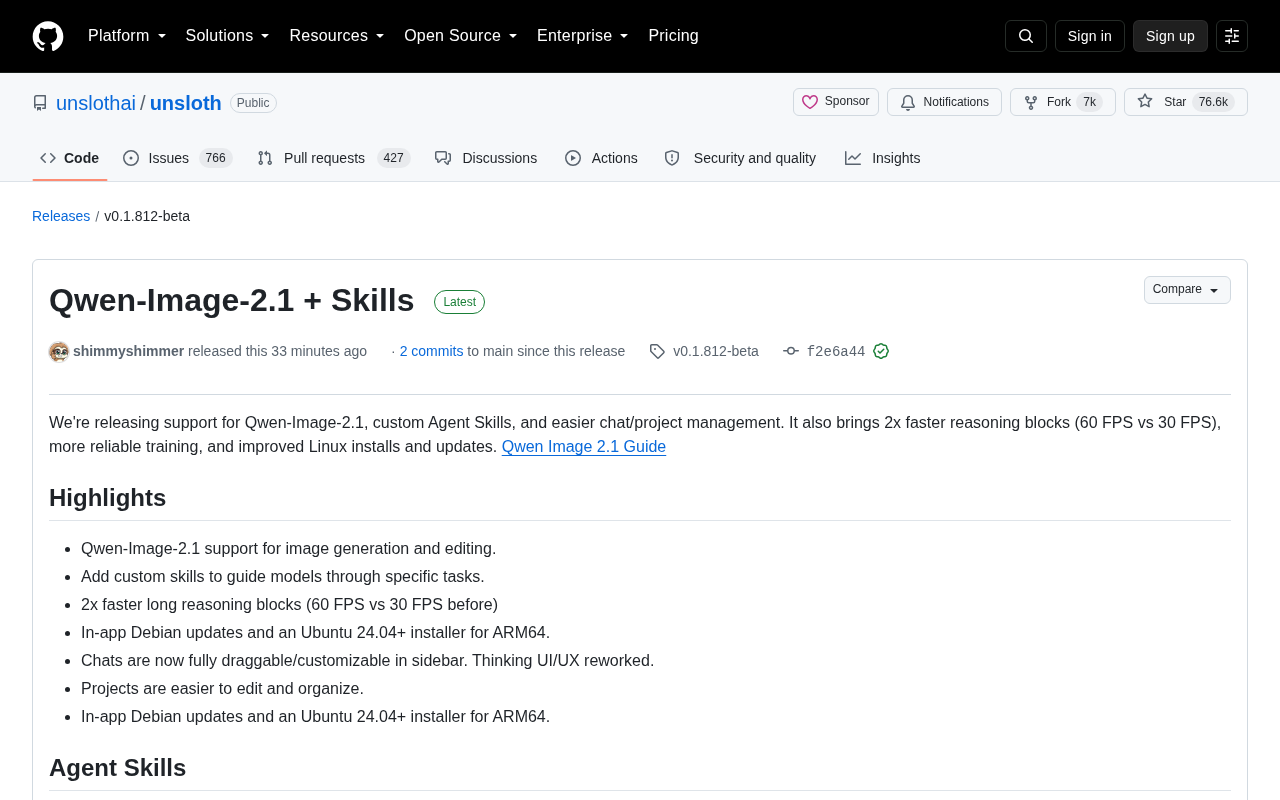Click the Sponsor heart button
The height and width of the screenshot is (800, 1280).
point(836,102)
